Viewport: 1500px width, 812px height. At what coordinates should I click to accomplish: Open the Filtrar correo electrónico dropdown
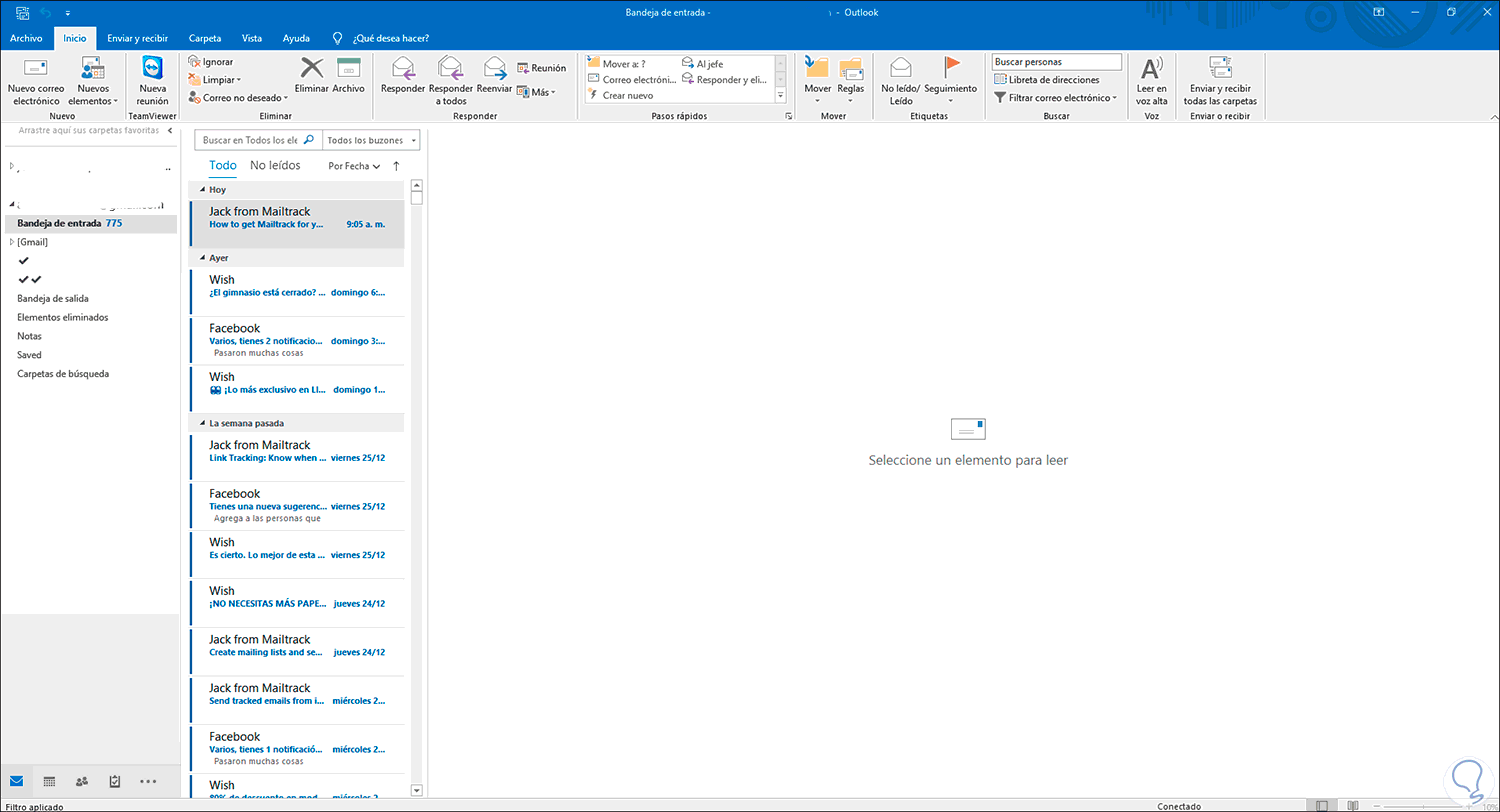pos(1055,98)
